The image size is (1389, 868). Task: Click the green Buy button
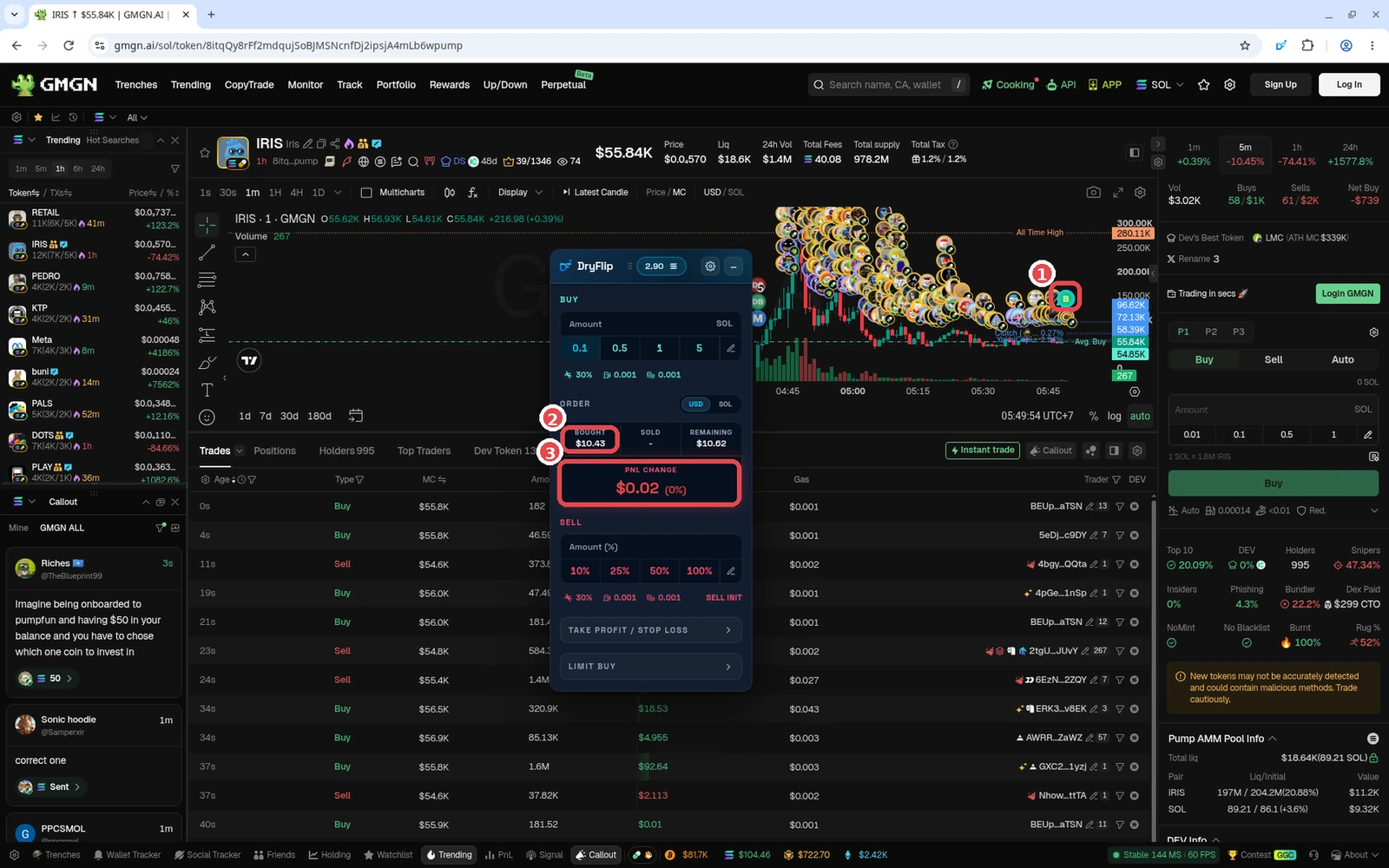(1274, 483)
